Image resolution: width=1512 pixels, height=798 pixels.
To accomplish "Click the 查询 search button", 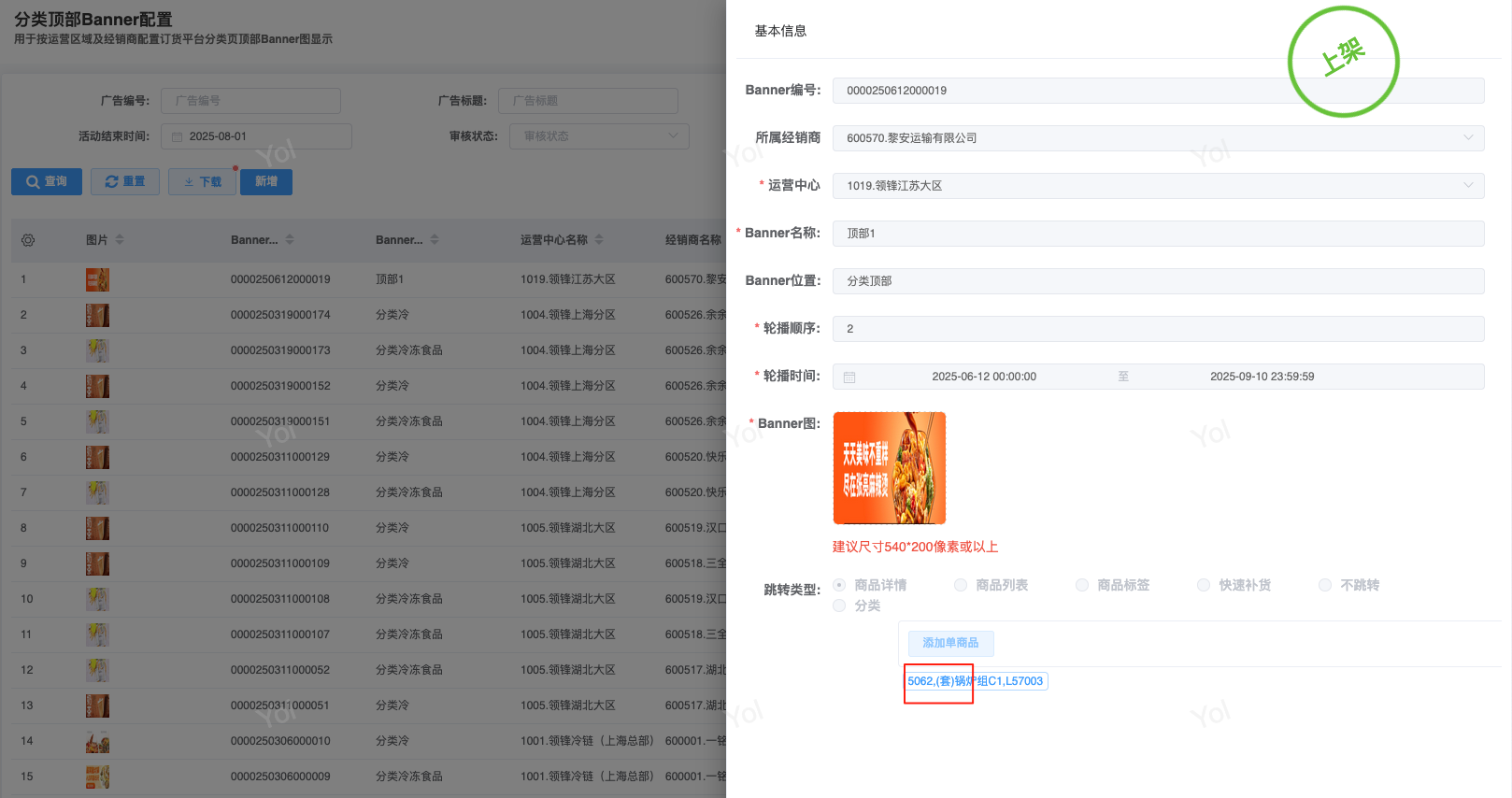I will click(x=47, y=181).
